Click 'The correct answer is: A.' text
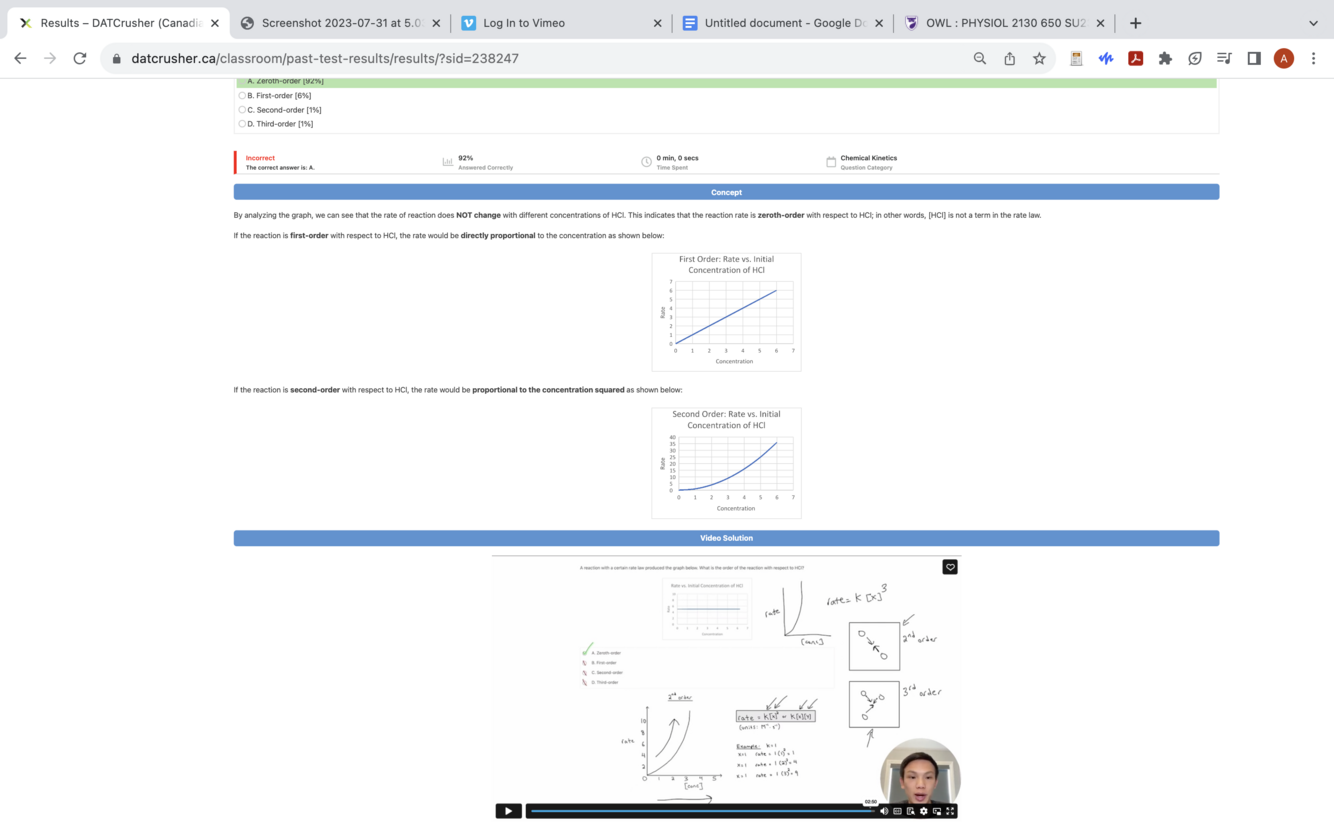The width and height of the screenshot is (1334, 834). tap(280, 168)
